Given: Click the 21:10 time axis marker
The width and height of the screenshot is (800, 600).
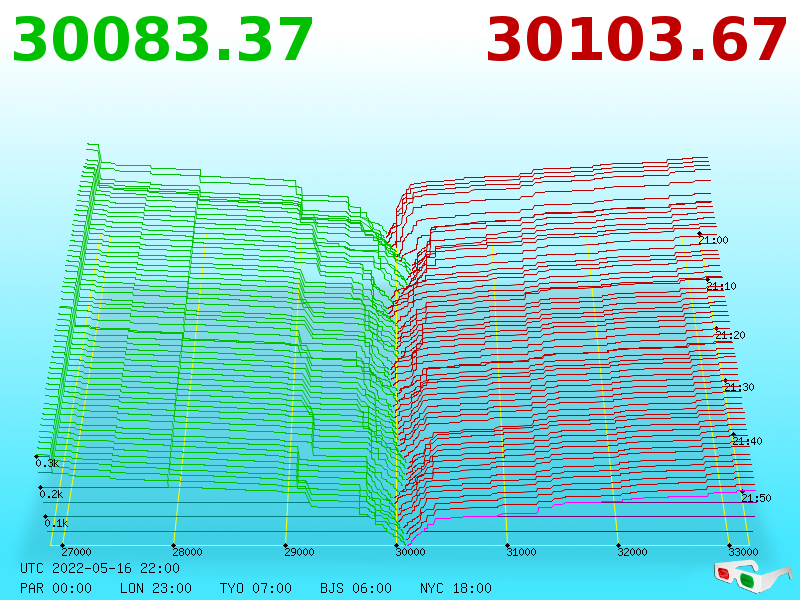Looking at the screenshot, I should (721, 286).
